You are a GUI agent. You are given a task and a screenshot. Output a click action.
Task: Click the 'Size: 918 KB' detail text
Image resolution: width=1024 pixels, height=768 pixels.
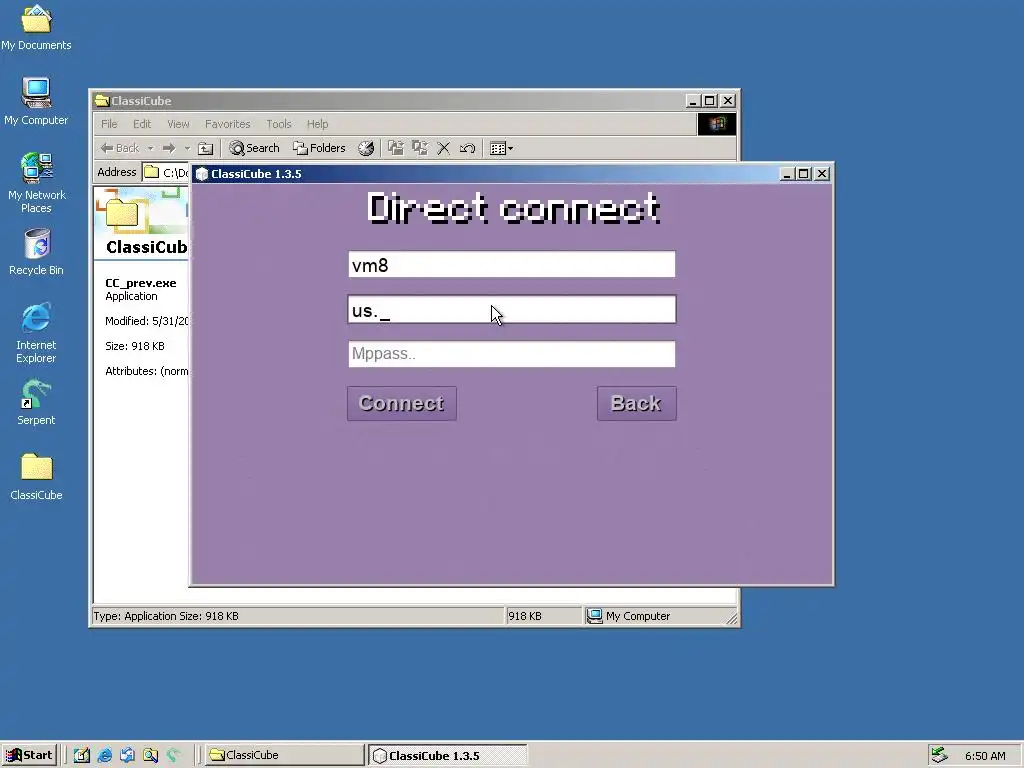coord(135,345)
